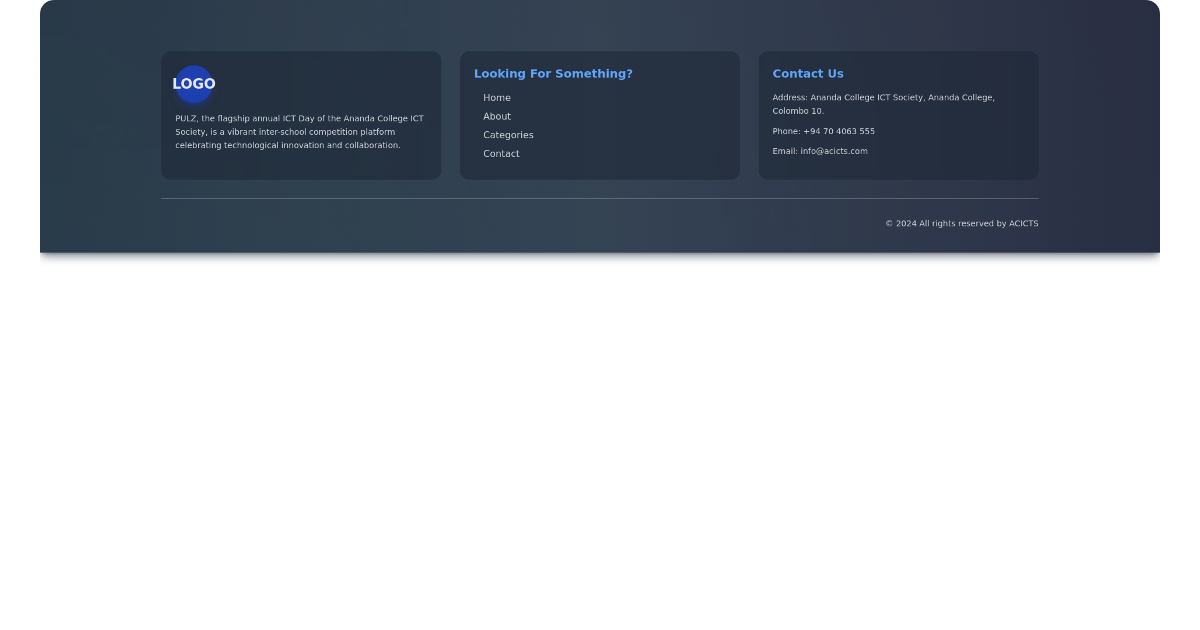The width and height of the screenshot is (1200, 630).
Task: Click the navigation links card
Action: click(x=600, y=115)
